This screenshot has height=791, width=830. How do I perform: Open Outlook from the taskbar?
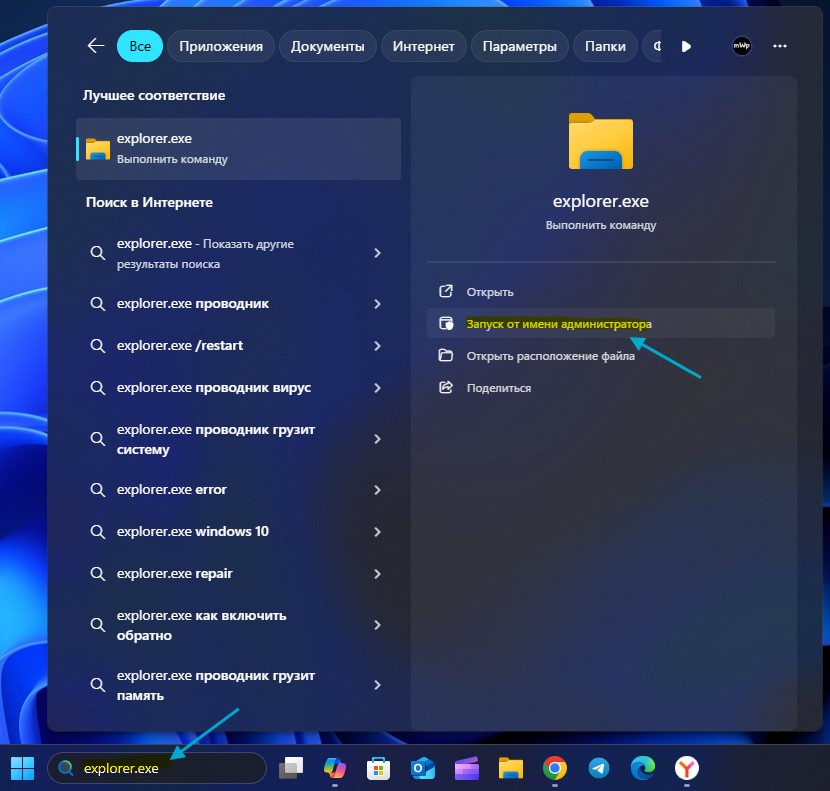coord(422,768)
